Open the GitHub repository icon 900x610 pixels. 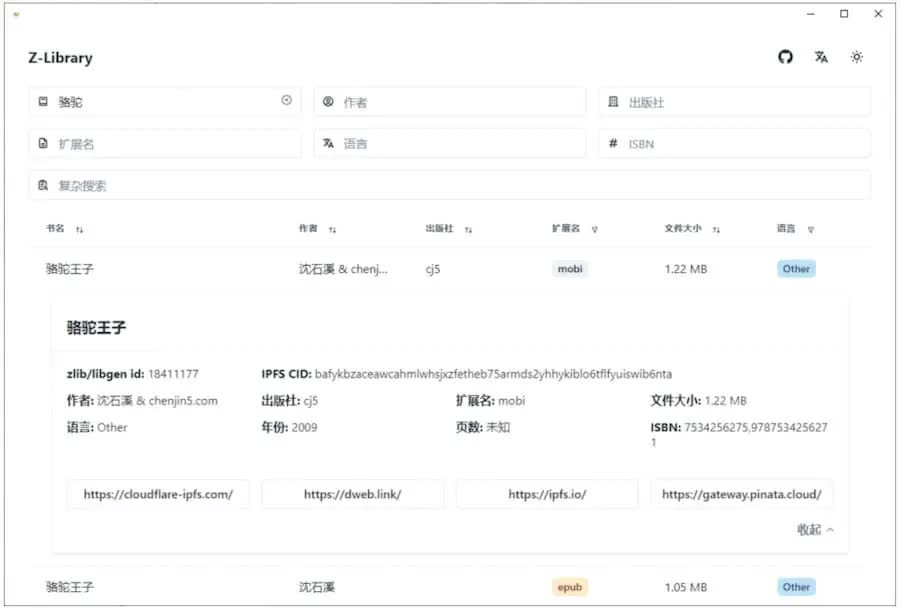click(x=785, y=57)
